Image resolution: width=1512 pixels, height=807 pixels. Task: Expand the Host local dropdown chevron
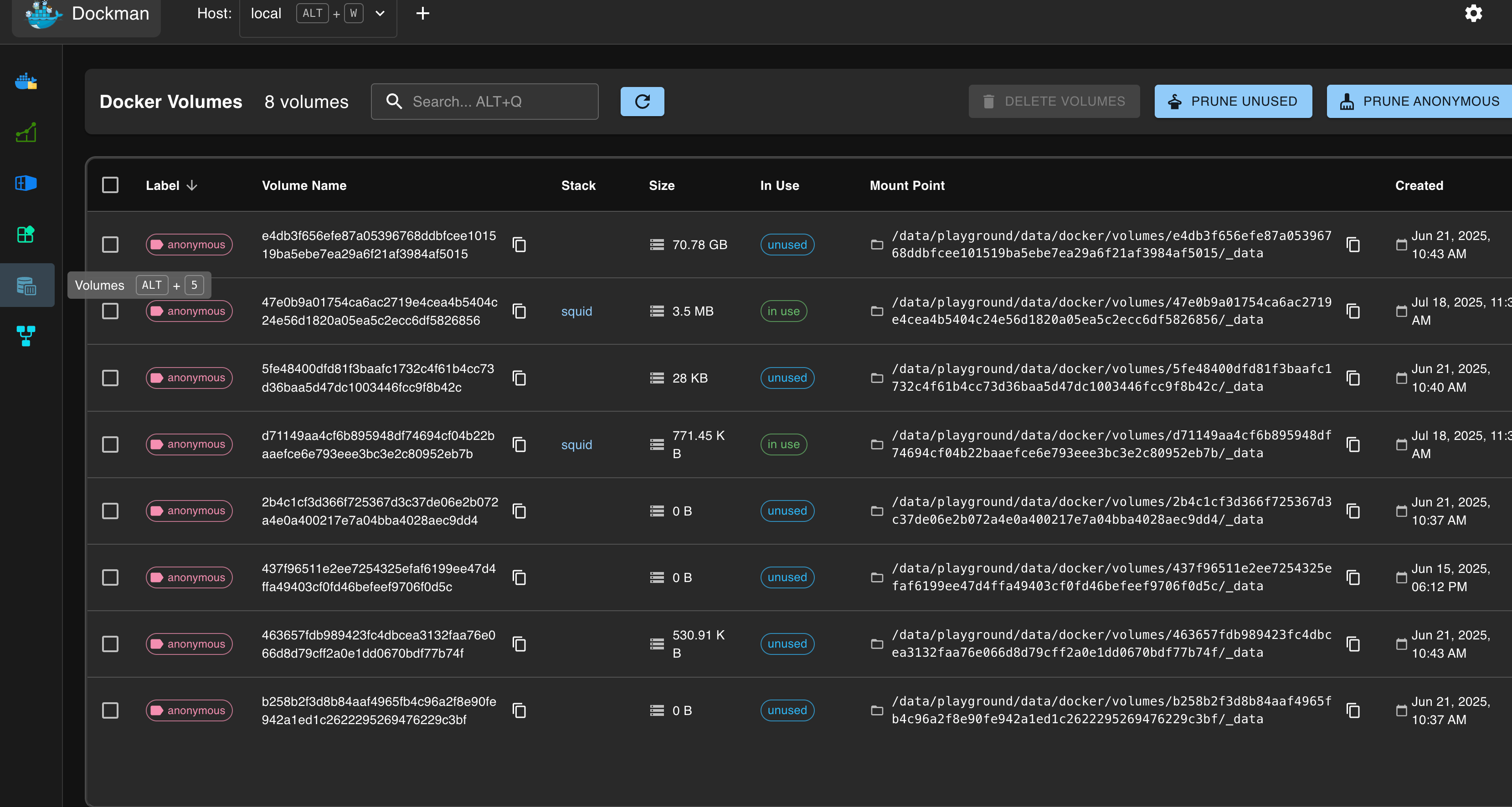380,14
